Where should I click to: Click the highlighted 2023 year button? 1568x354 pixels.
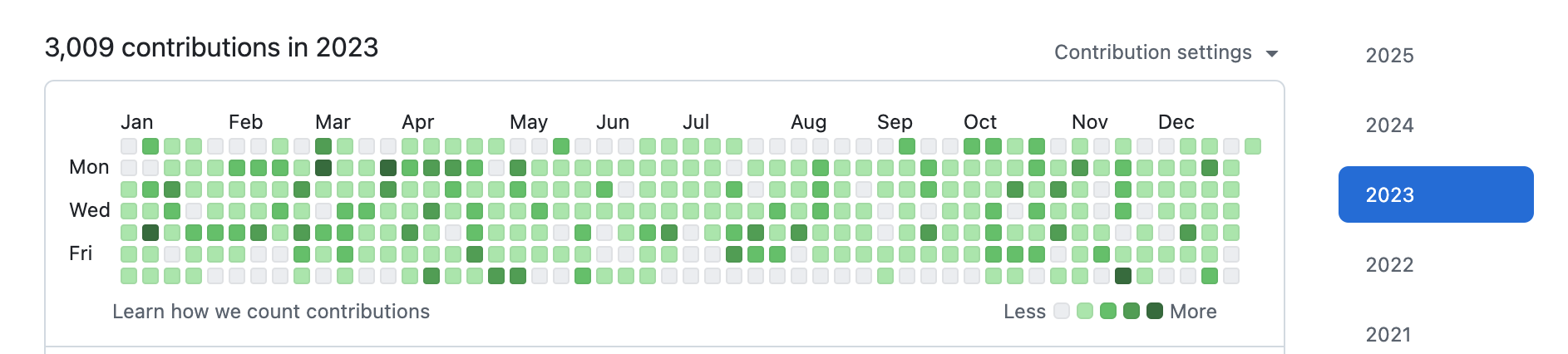1436,194
